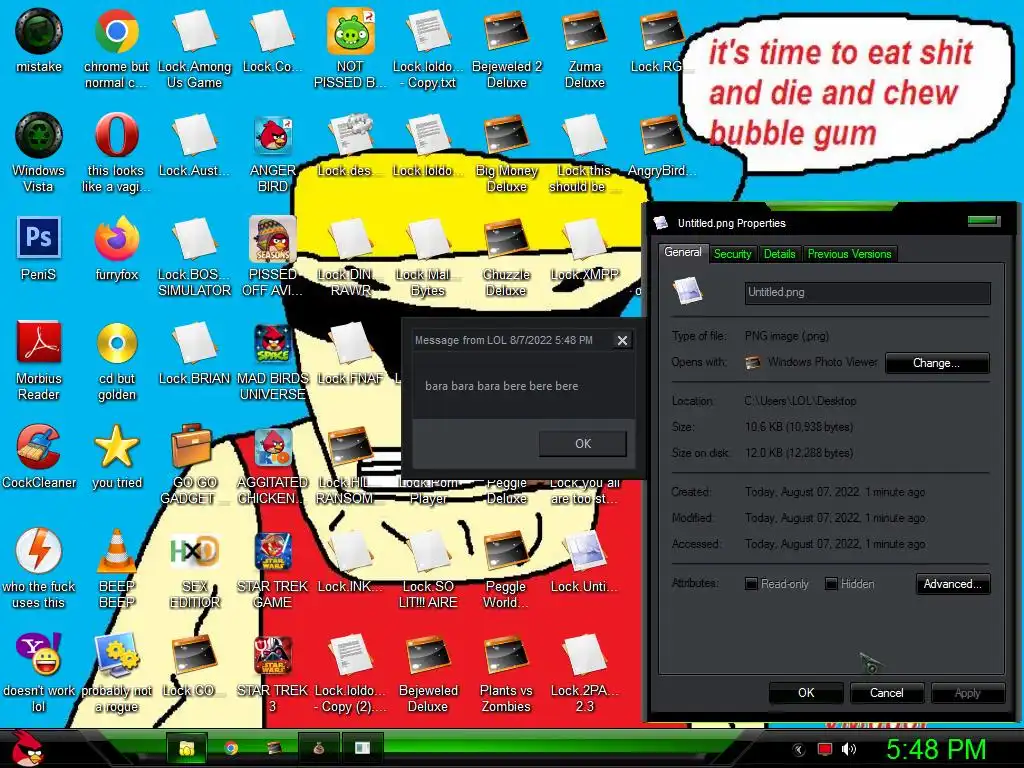Click the Morbius Reader PDF icon
The image size is (1024, 768).
coord(39,342)
